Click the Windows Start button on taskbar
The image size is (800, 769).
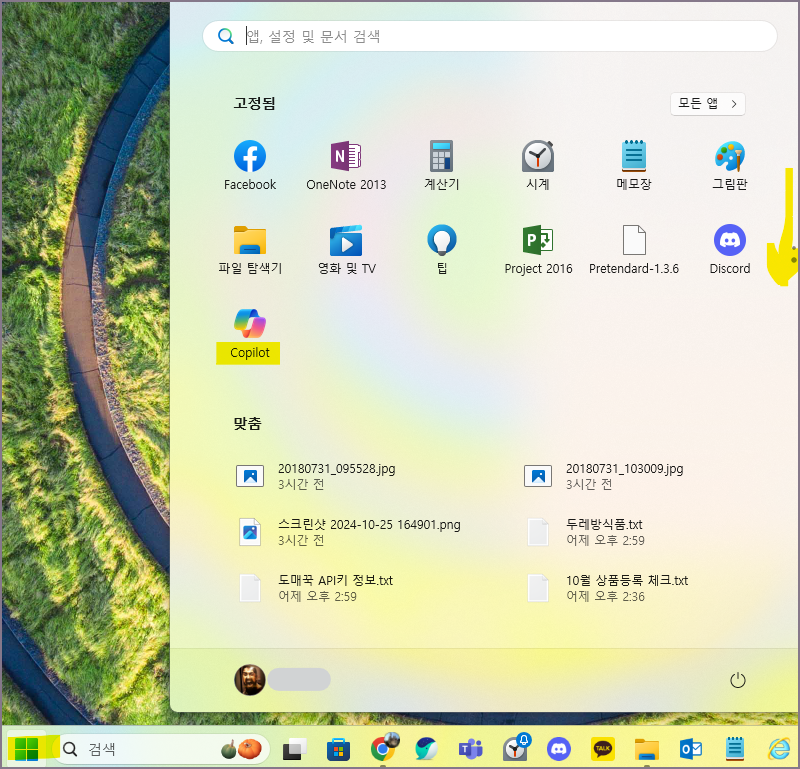coord(27,749)
